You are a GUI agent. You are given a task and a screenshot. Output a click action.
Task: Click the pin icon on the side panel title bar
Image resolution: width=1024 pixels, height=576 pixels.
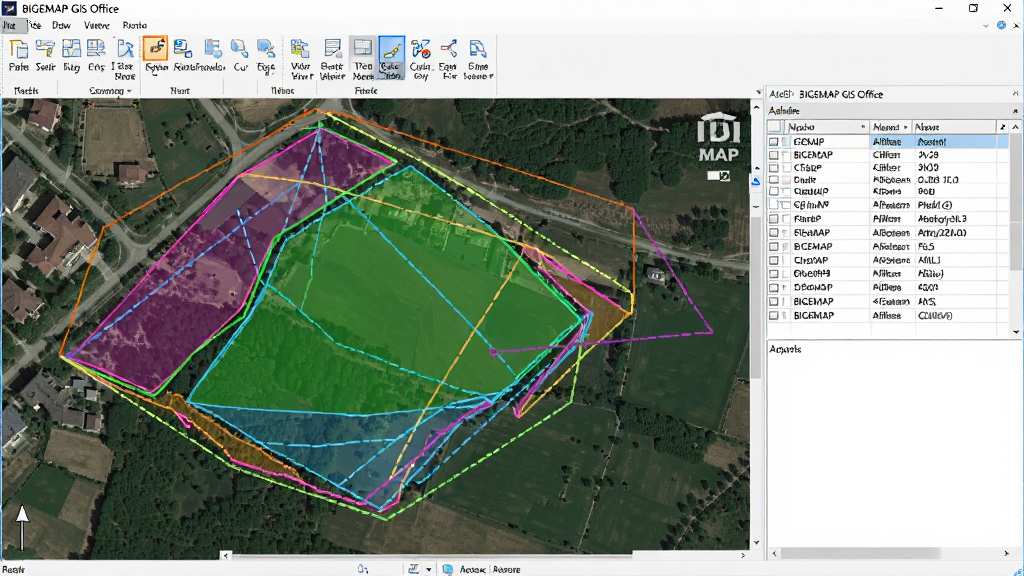1016,94
